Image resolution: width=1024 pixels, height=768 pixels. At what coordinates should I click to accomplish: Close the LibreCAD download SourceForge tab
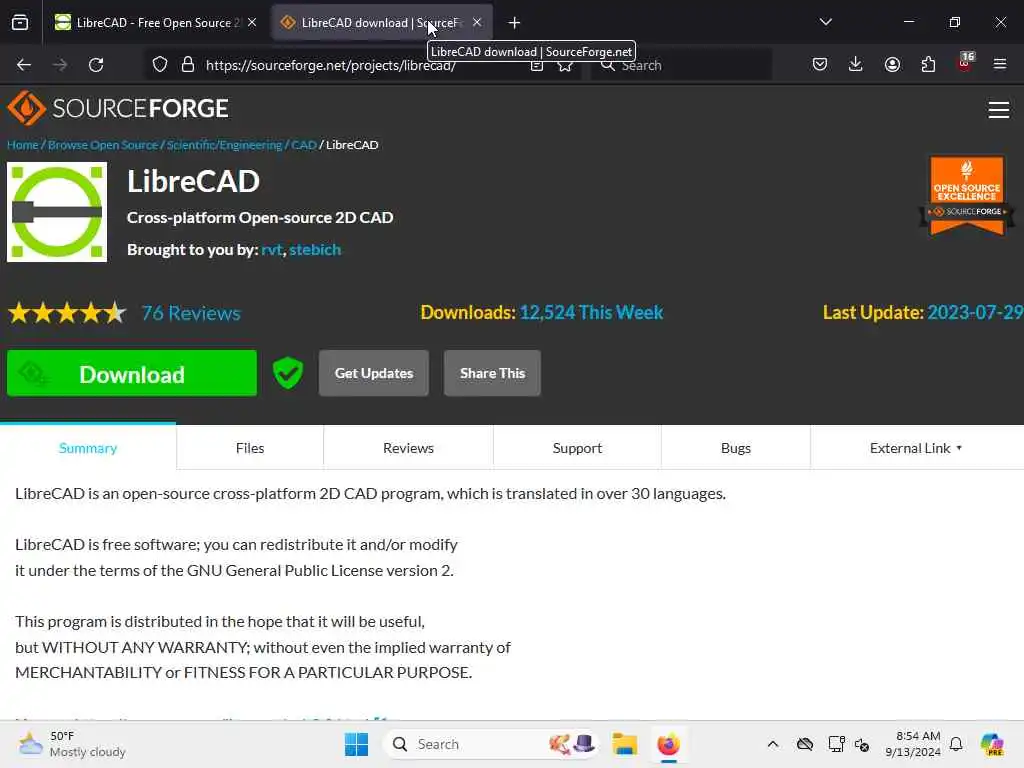pyautogui.click(x=477, y=23)
